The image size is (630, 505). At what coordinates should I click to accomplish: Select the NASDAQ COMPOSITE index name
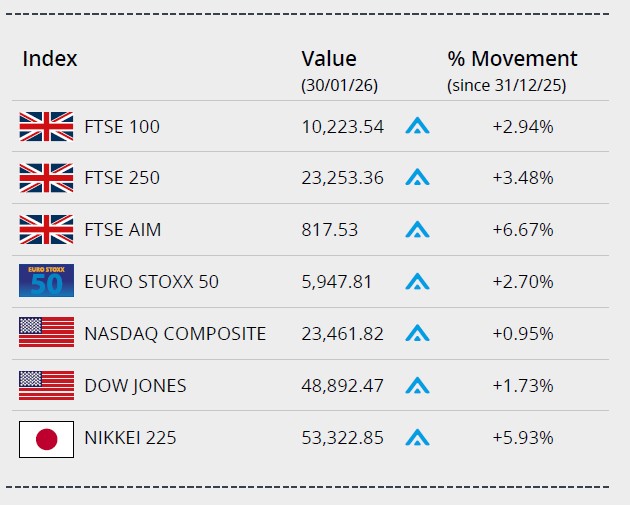click(x=175, y=334)
